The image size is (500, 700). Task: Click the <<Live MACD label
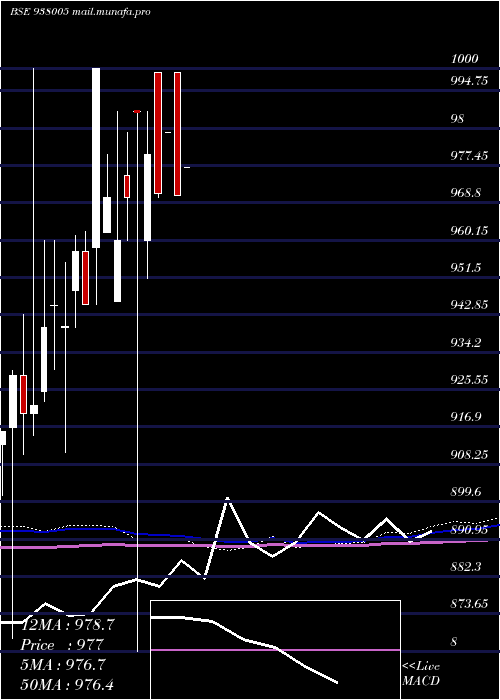421,674
